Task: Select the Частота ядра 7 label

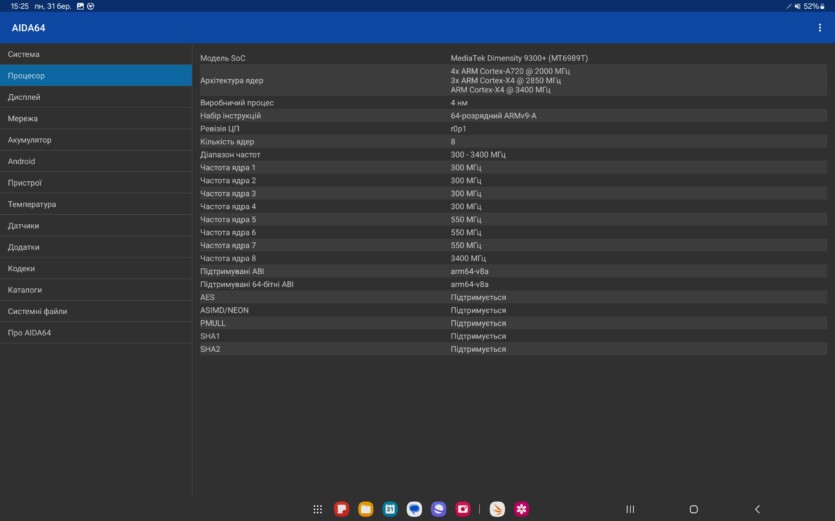Action: click(x=228, y=245)
